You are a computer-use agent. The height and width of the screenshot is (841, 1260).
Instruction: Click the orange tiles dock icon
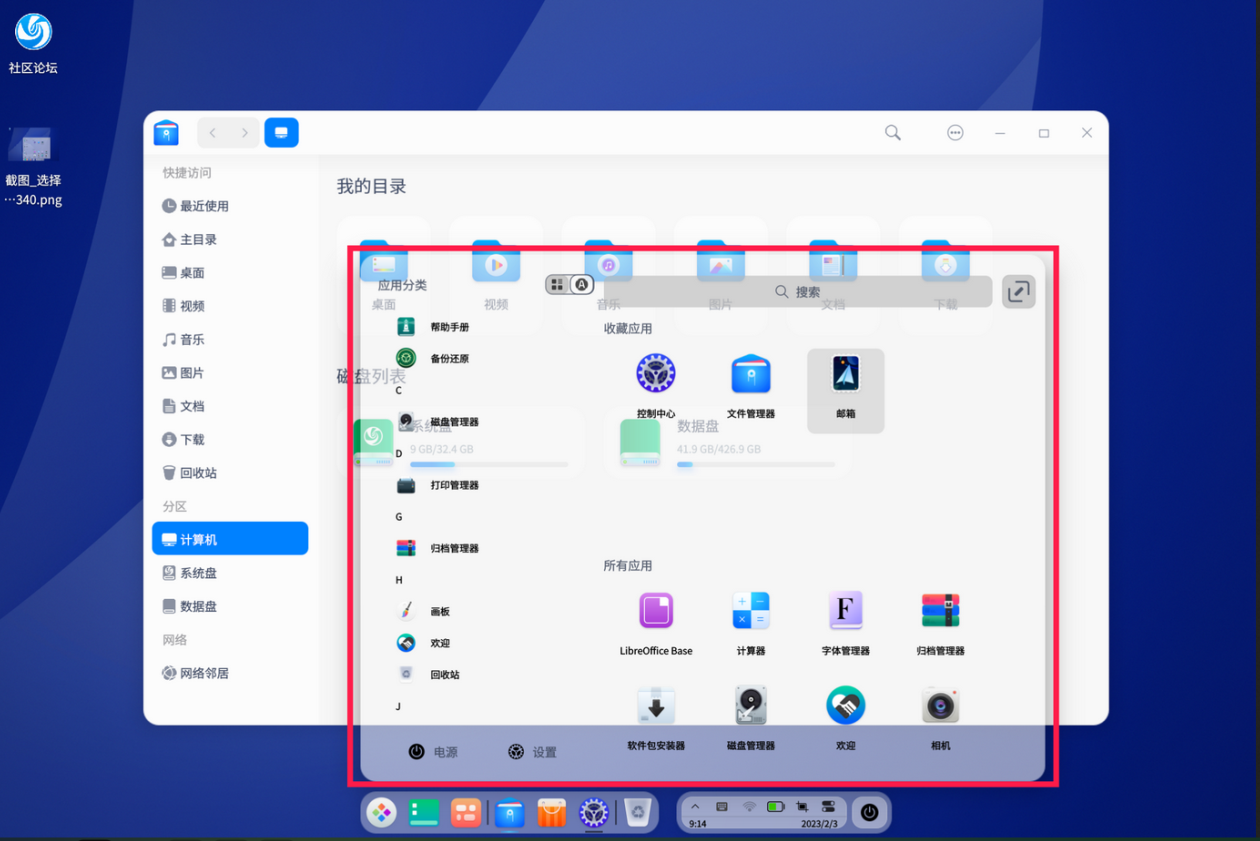[466, 813]
